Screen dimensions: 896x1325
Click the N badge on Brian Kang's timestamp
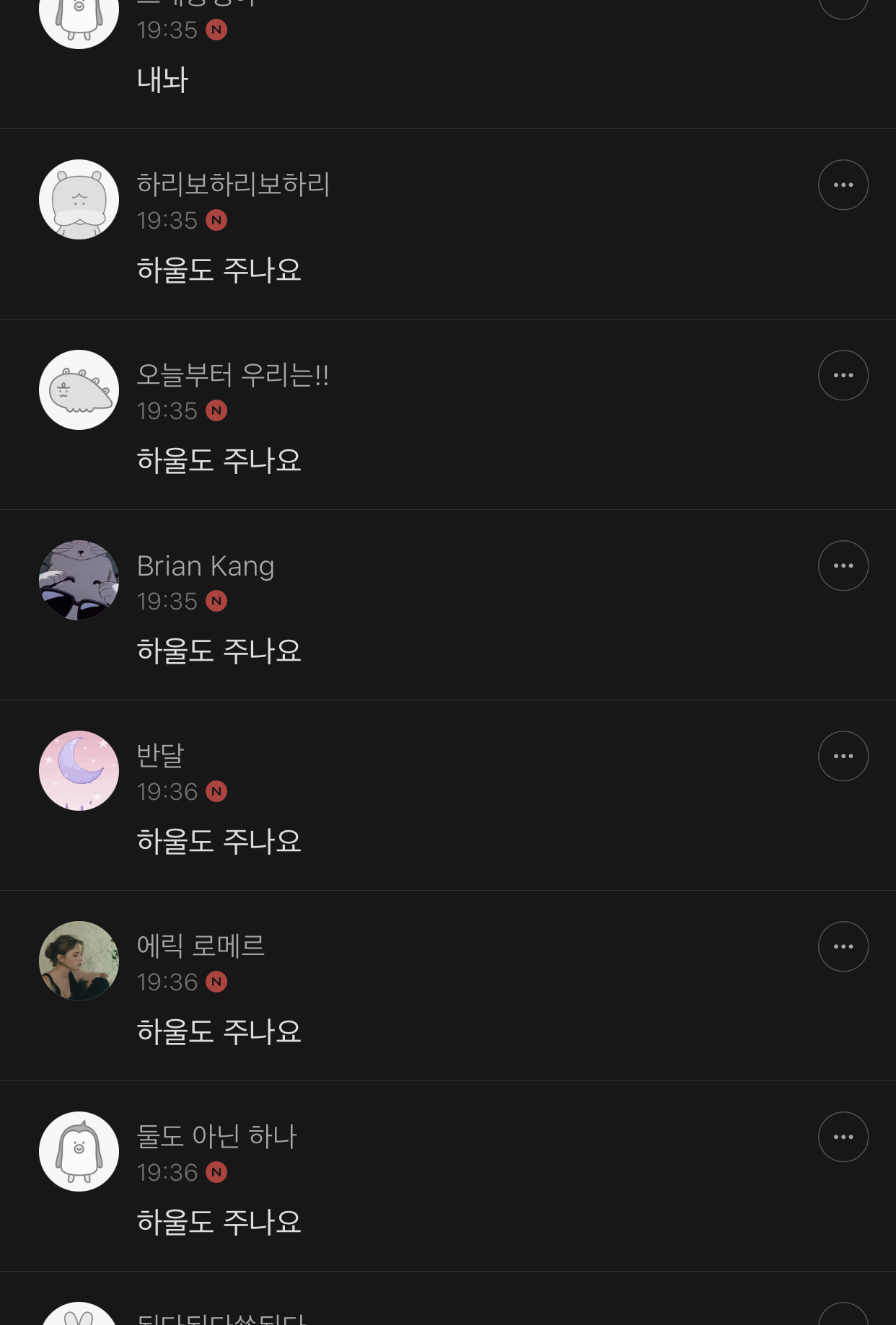click(x=216, y=602)
